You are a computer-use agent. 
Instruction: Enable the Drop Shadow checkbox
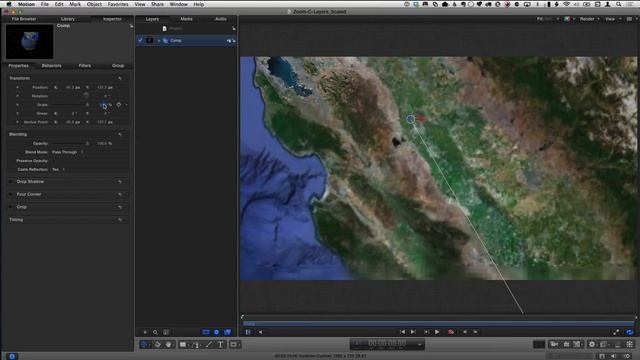click(11, 182)
